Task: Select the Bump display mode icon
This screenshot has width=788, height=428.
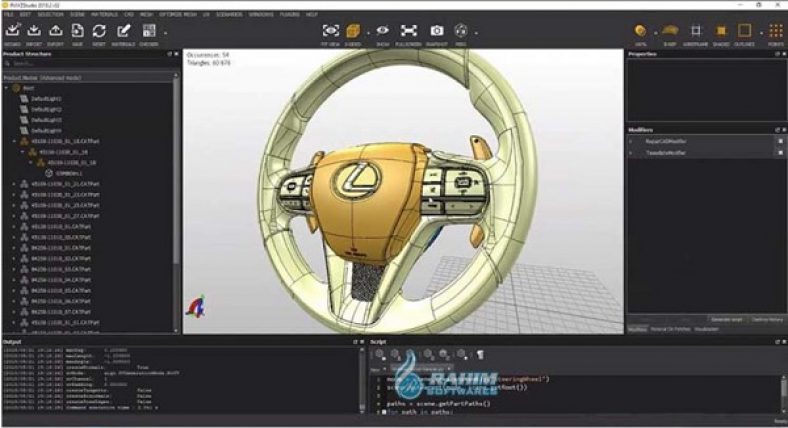Action: [670, 31]
